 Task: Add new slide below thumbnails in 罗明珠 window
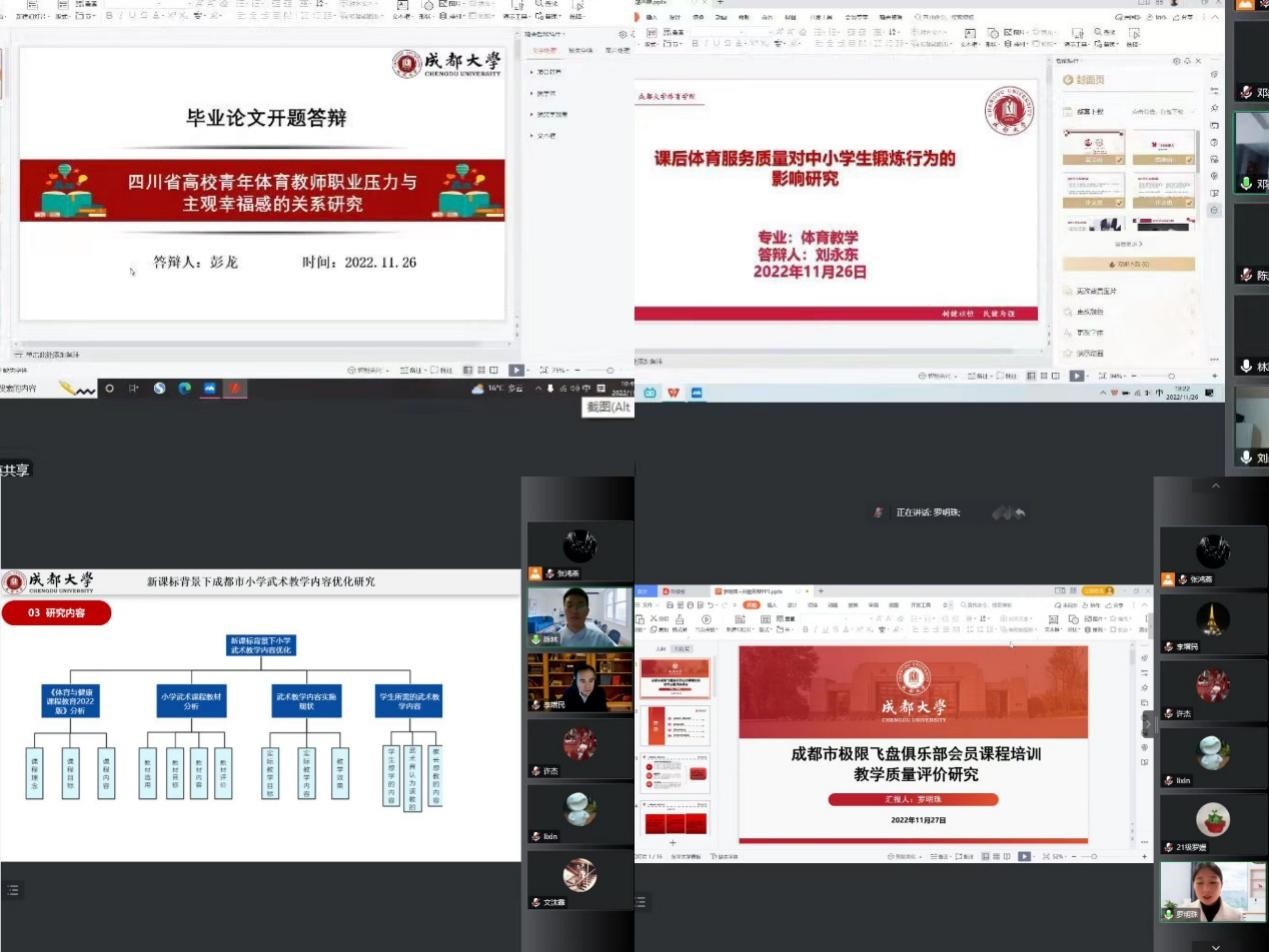[672, 843]
